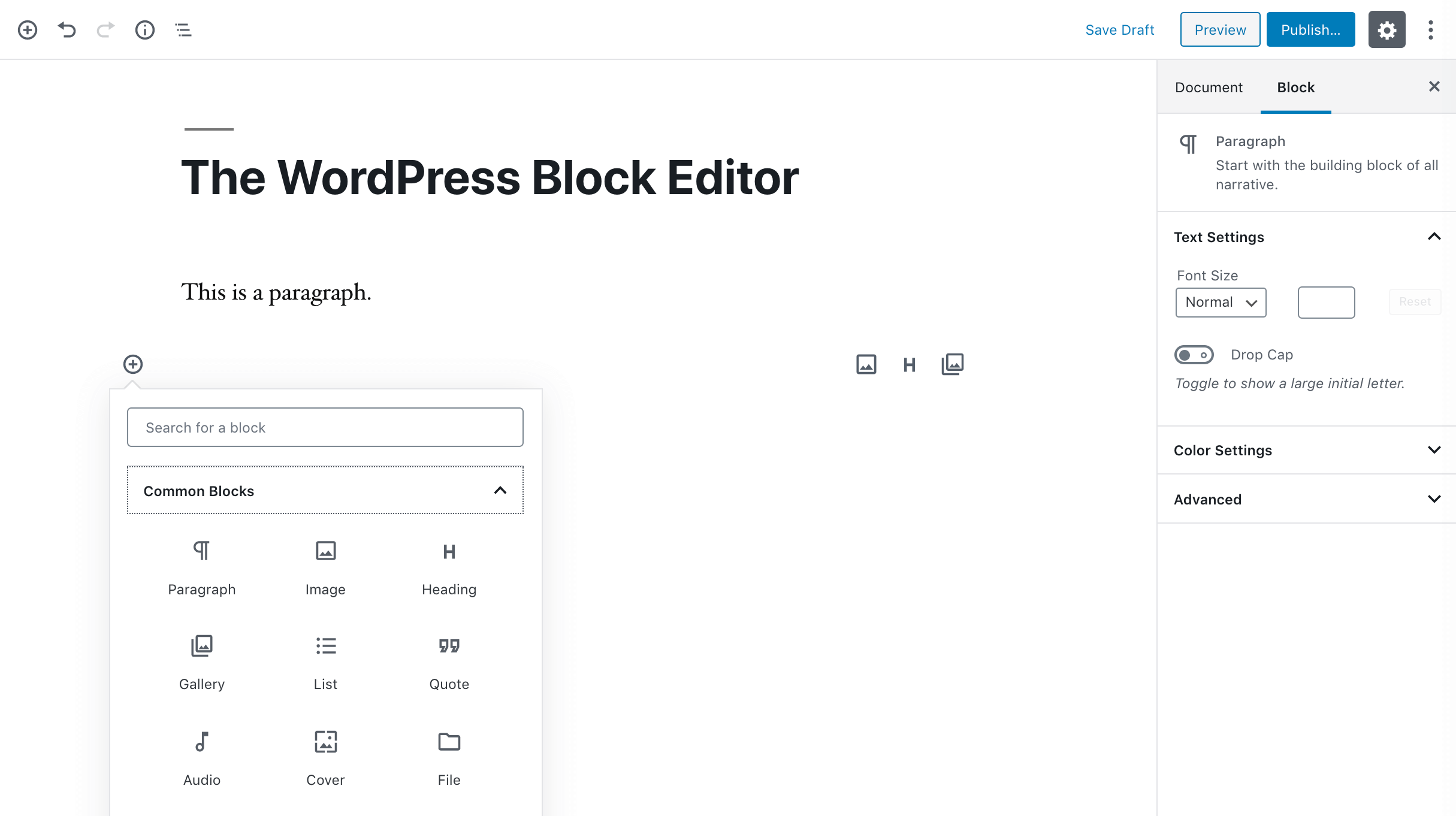Insert a File block
This screenshot has height=816, width=1456.
pyautogui.click(x=448, y=758)
